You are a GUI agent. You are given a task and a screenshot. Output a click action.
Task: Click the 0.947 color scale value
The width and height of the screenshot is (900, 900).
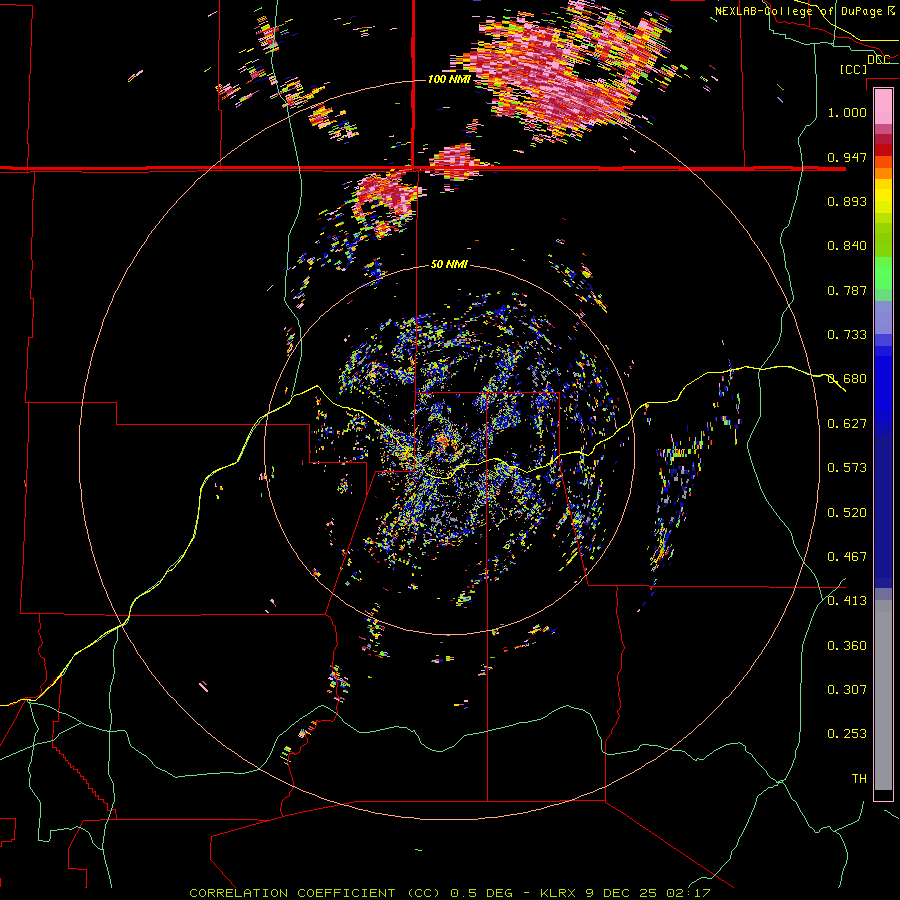point(847,157)
